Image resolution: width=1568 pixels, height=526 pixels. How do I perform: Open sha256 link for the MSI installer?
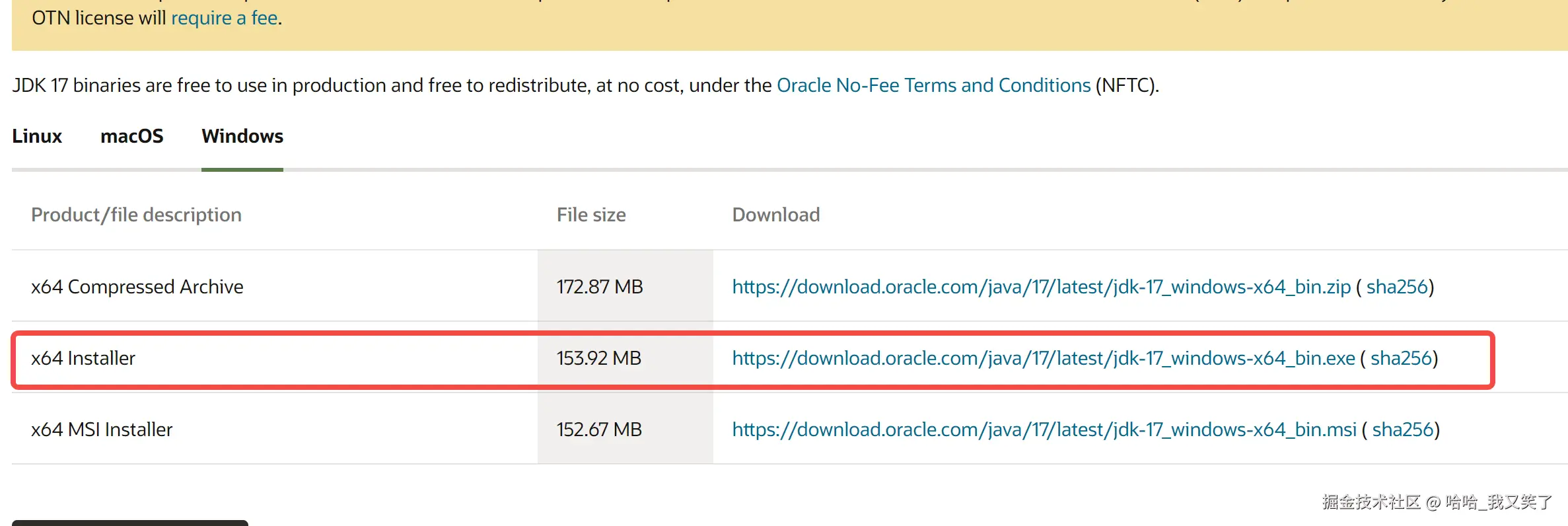click(x=1403, y=430)
